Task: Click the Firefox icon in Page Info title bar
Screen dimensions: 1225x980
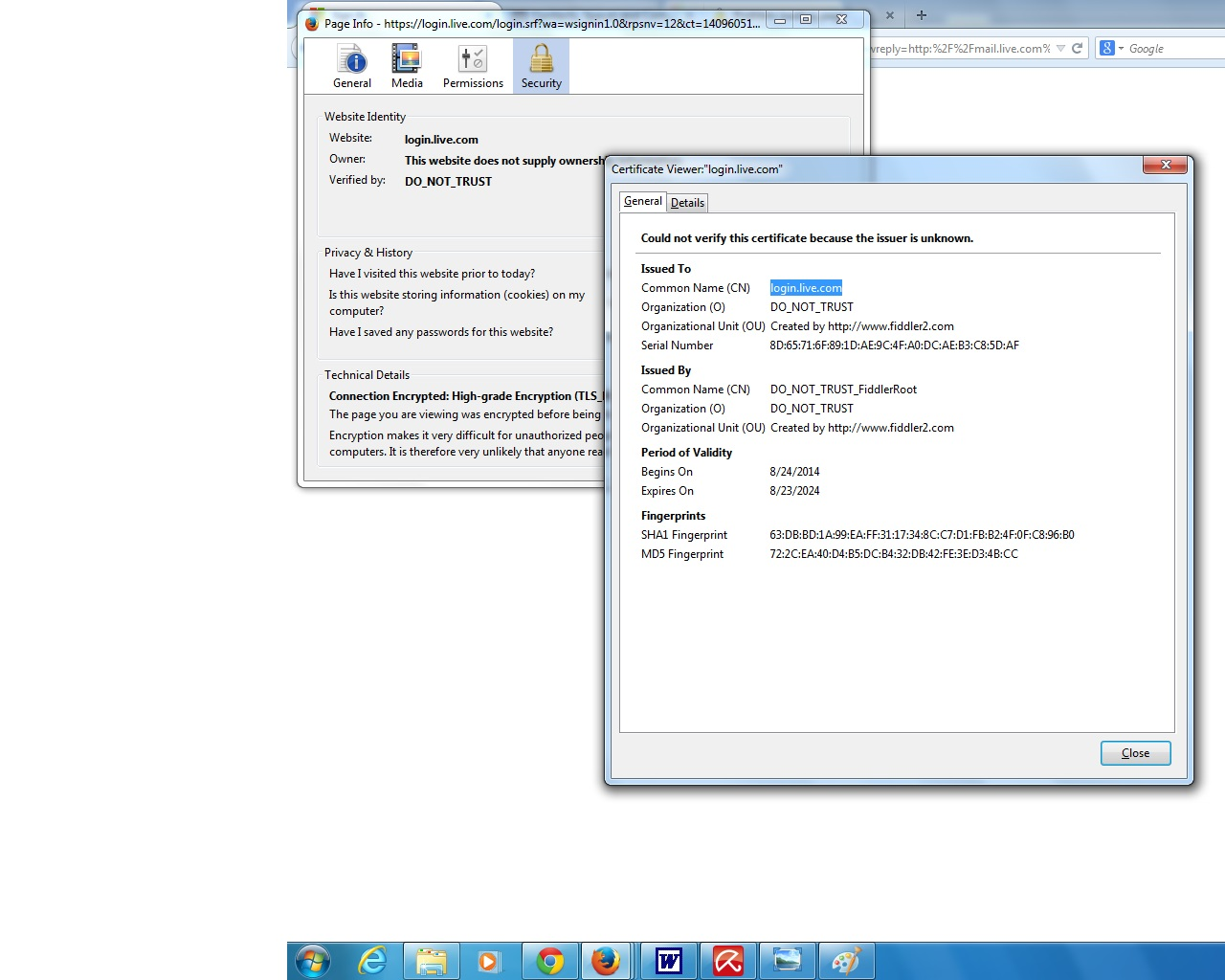Action: [x=311, y=23]
